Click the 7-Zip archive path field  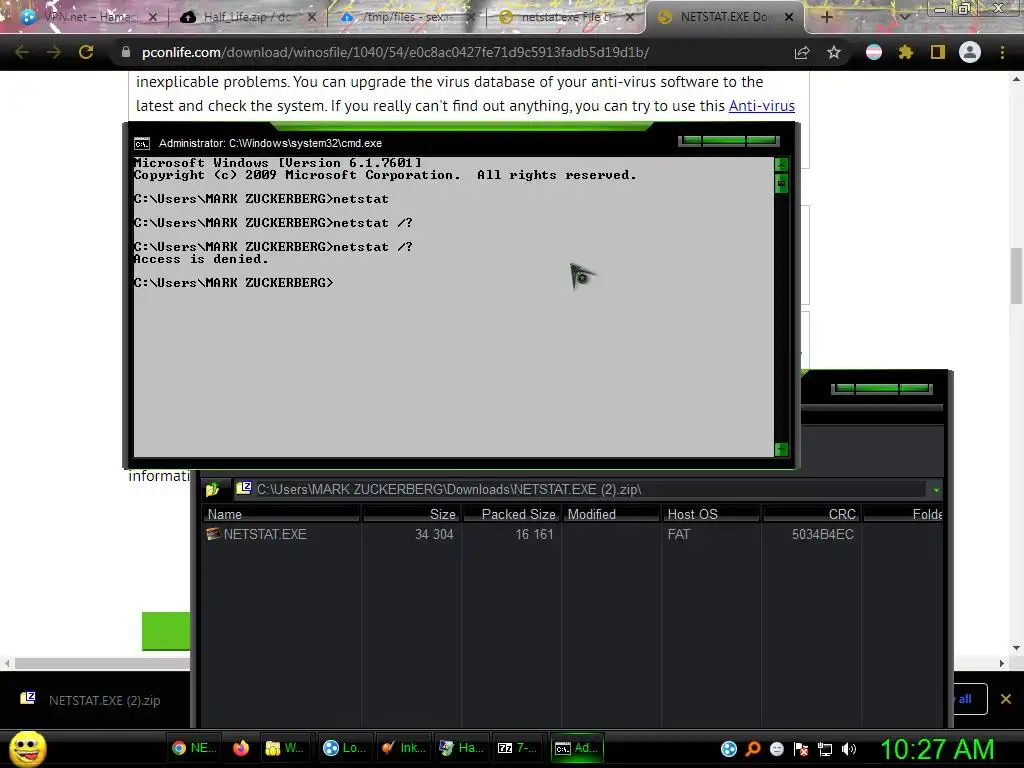[x=581, y=489]
